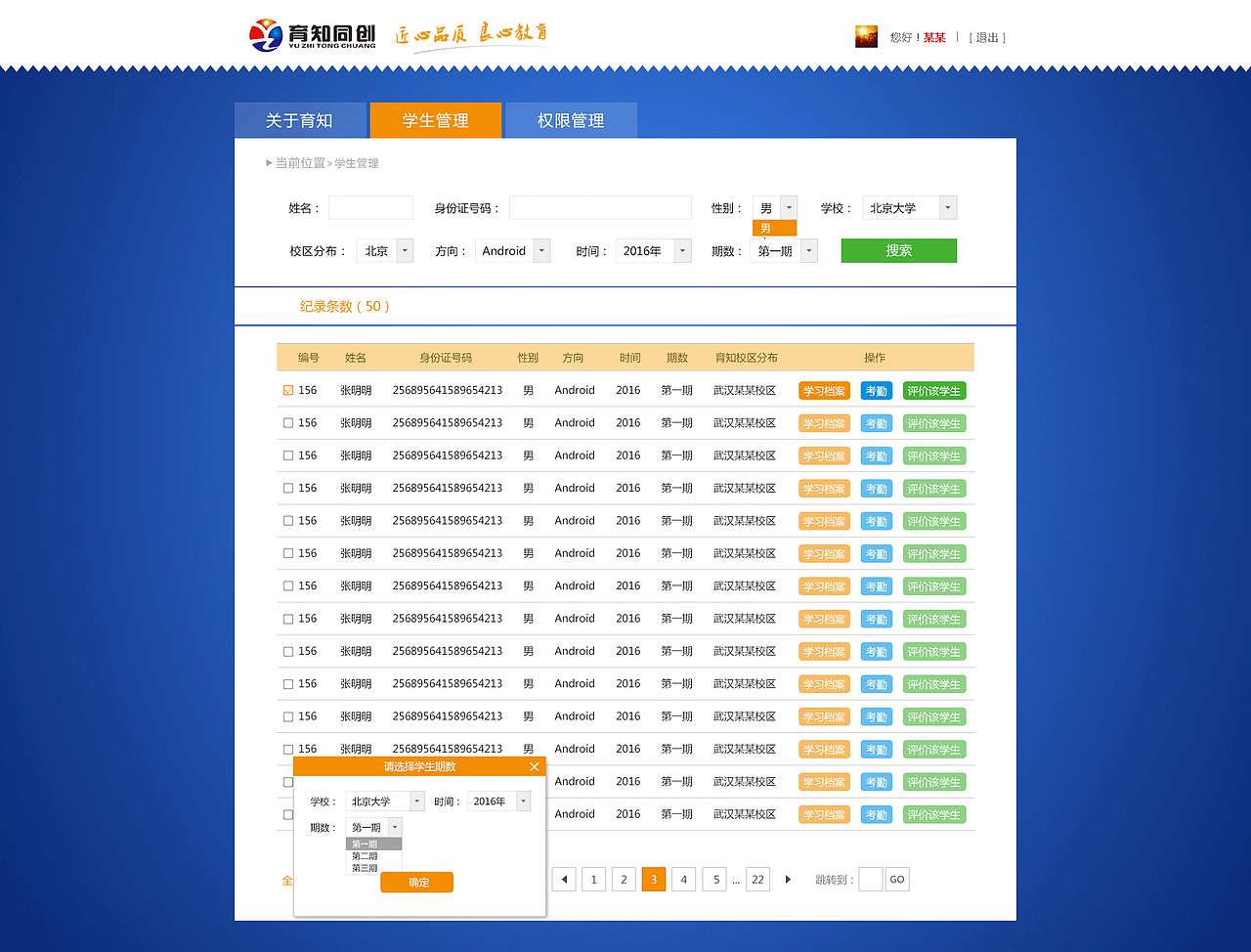Close the 请选择学生期数 popup with X
Image resolution: width=1251 pixels, height=952 pixels.
point(534,767)
